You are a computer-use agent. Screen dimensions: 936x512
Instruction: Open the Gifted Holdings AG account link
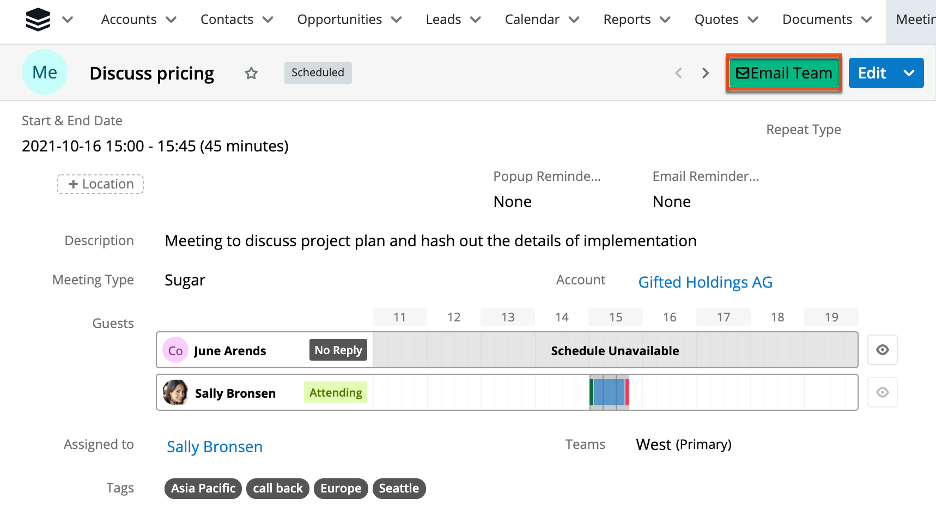point(705,282)
